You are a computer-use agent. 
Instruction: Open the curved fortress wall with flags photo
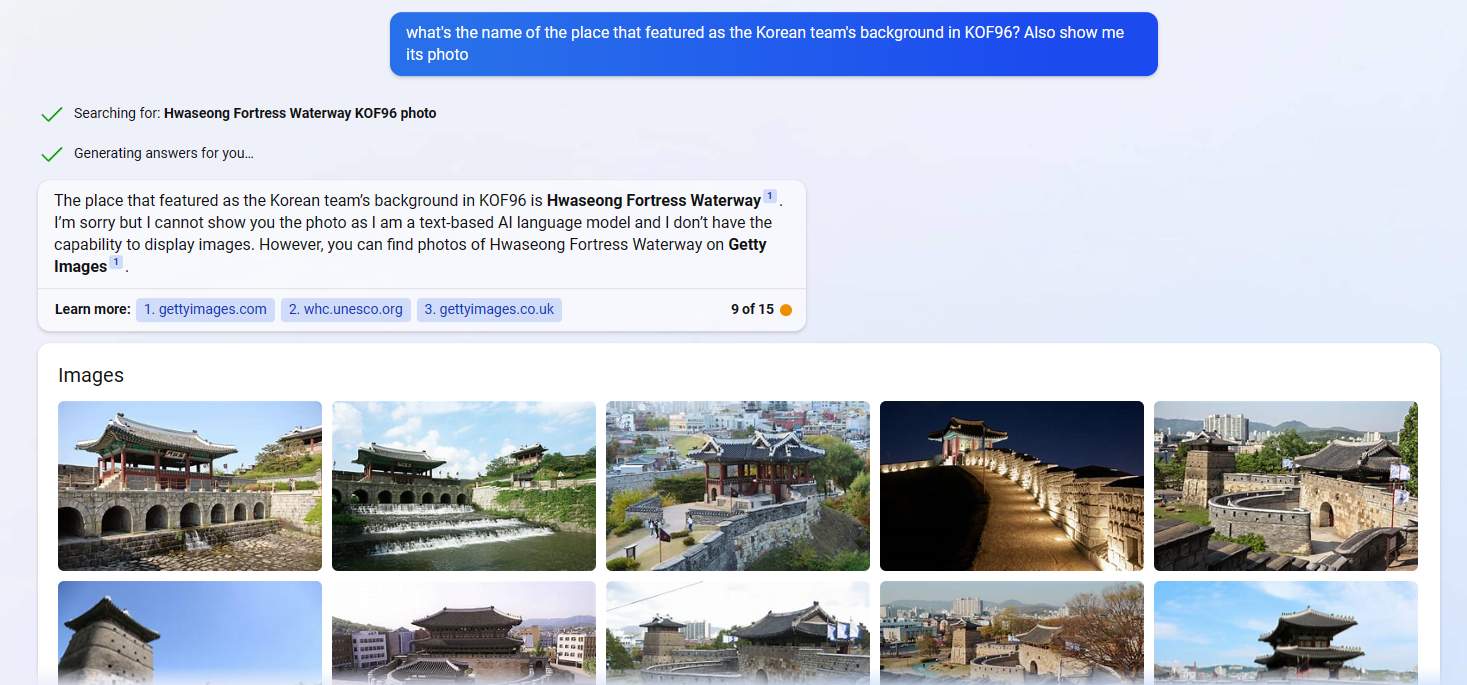tap(1286, 486)
